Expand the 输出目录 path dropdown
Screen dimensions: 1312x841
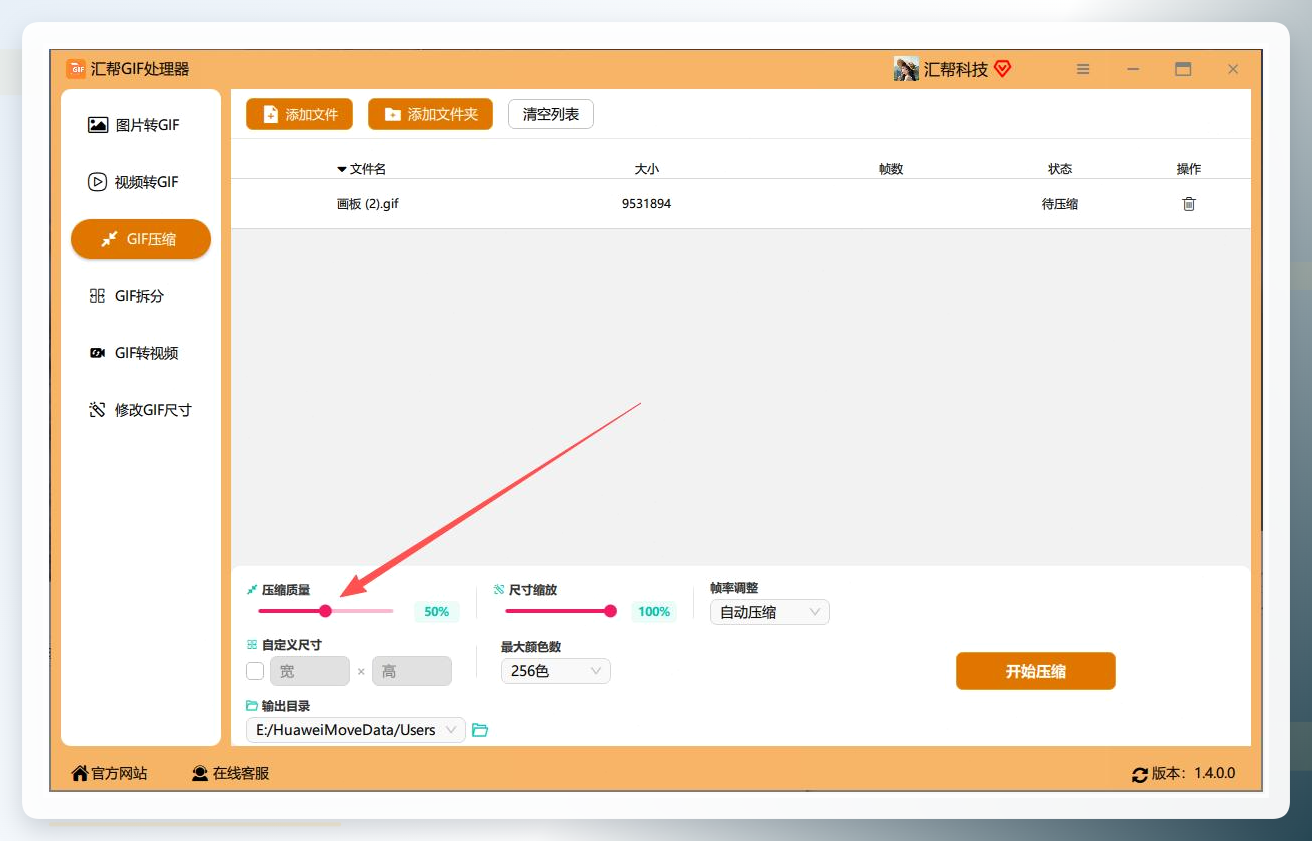[x=355, y=730]
